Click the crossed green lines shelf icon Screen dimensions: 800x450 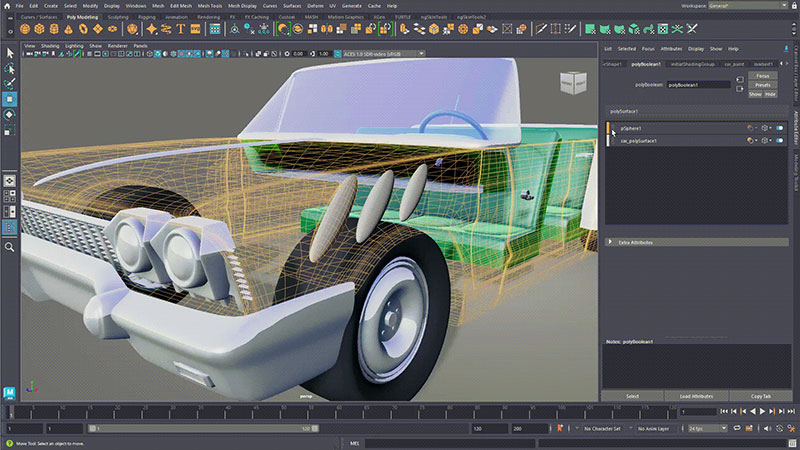tap(677, 29)
